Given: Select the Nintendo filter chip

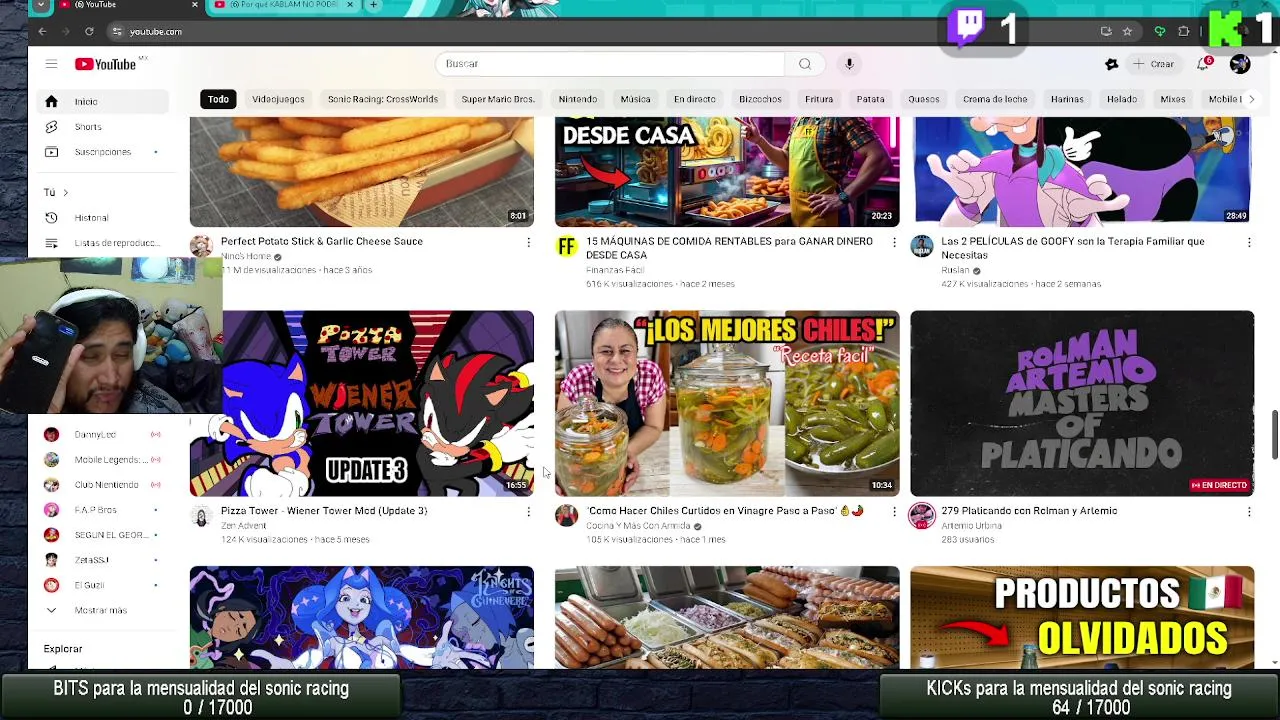Looking at the screenshot, I should click(x=578, y=99).
